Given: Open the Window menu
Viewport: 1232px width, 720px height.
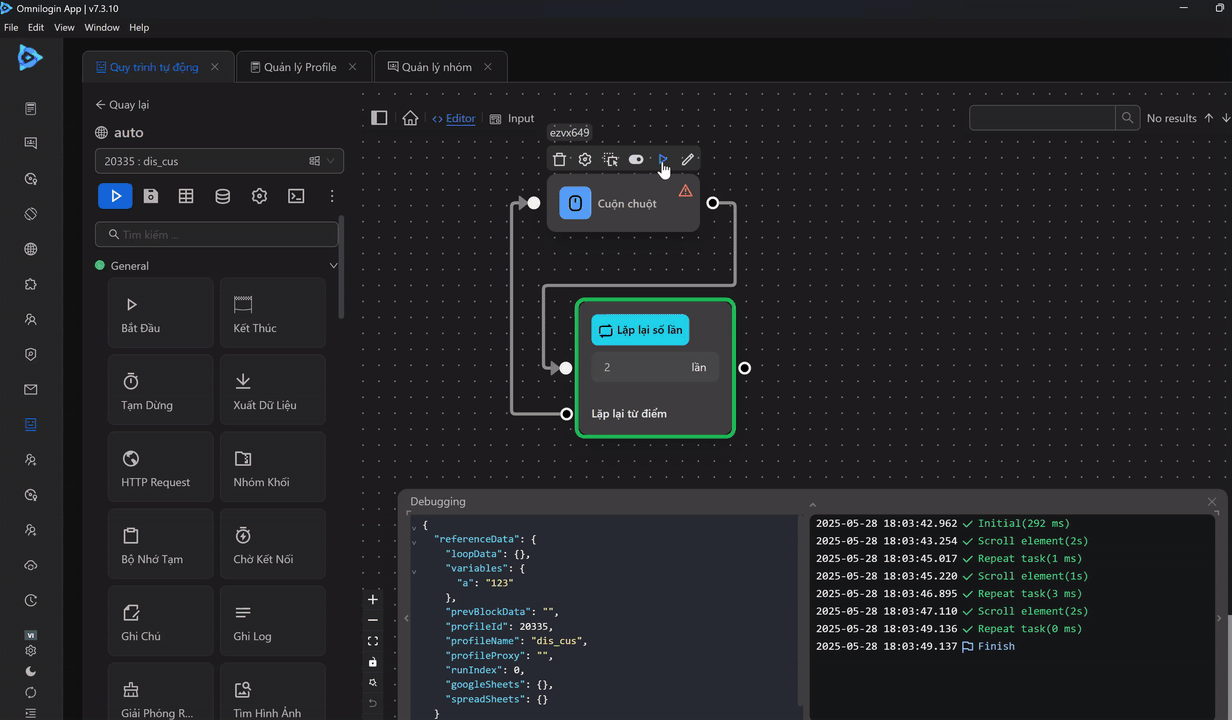Looking at the screenshot, I should (x=102, y=28).
